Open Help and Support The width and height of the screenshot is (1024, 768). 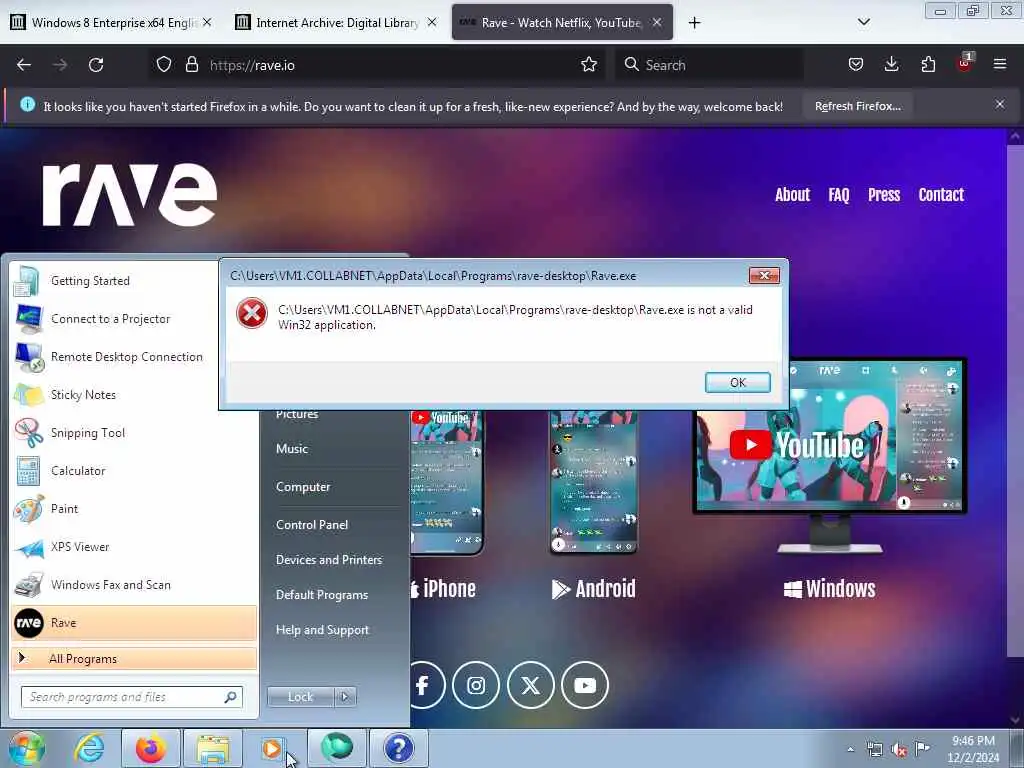(x=322, y=630)
